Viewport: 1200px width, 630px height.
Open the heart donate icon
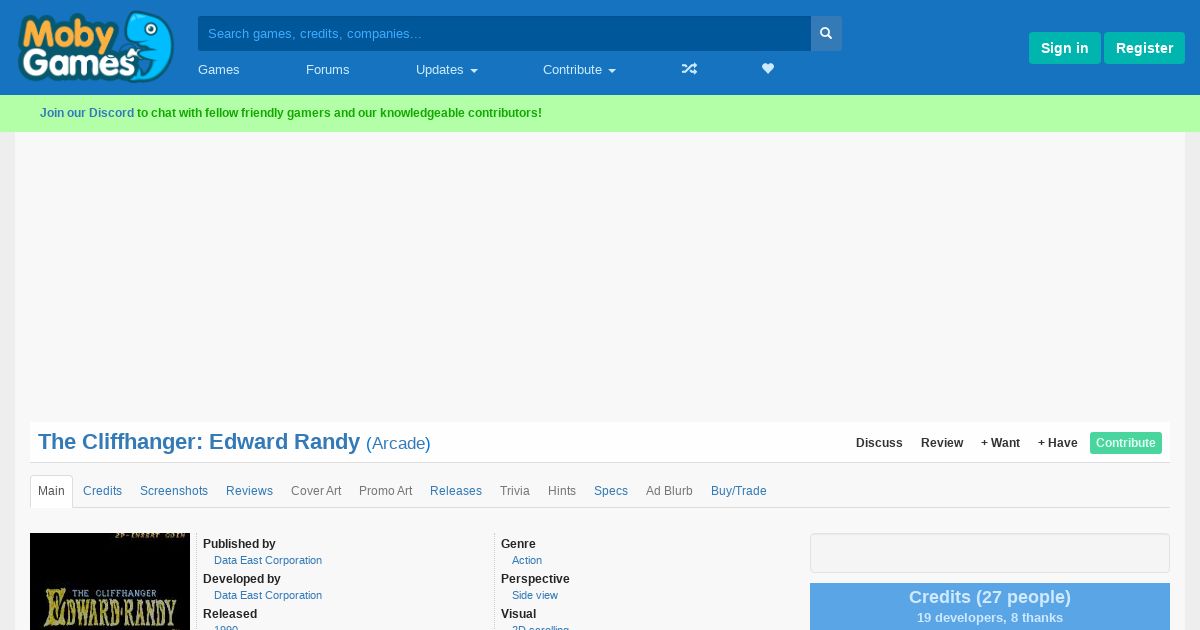click(768, 69)
